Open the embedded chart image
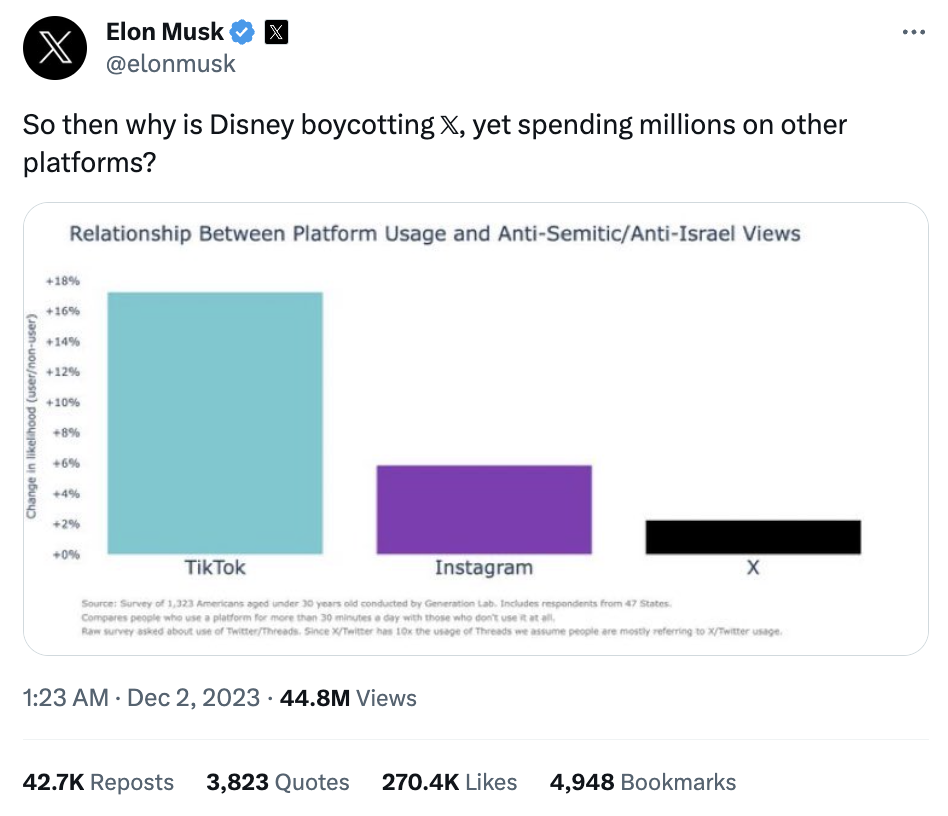Screen dimensions: 948x816 point(475,430)
